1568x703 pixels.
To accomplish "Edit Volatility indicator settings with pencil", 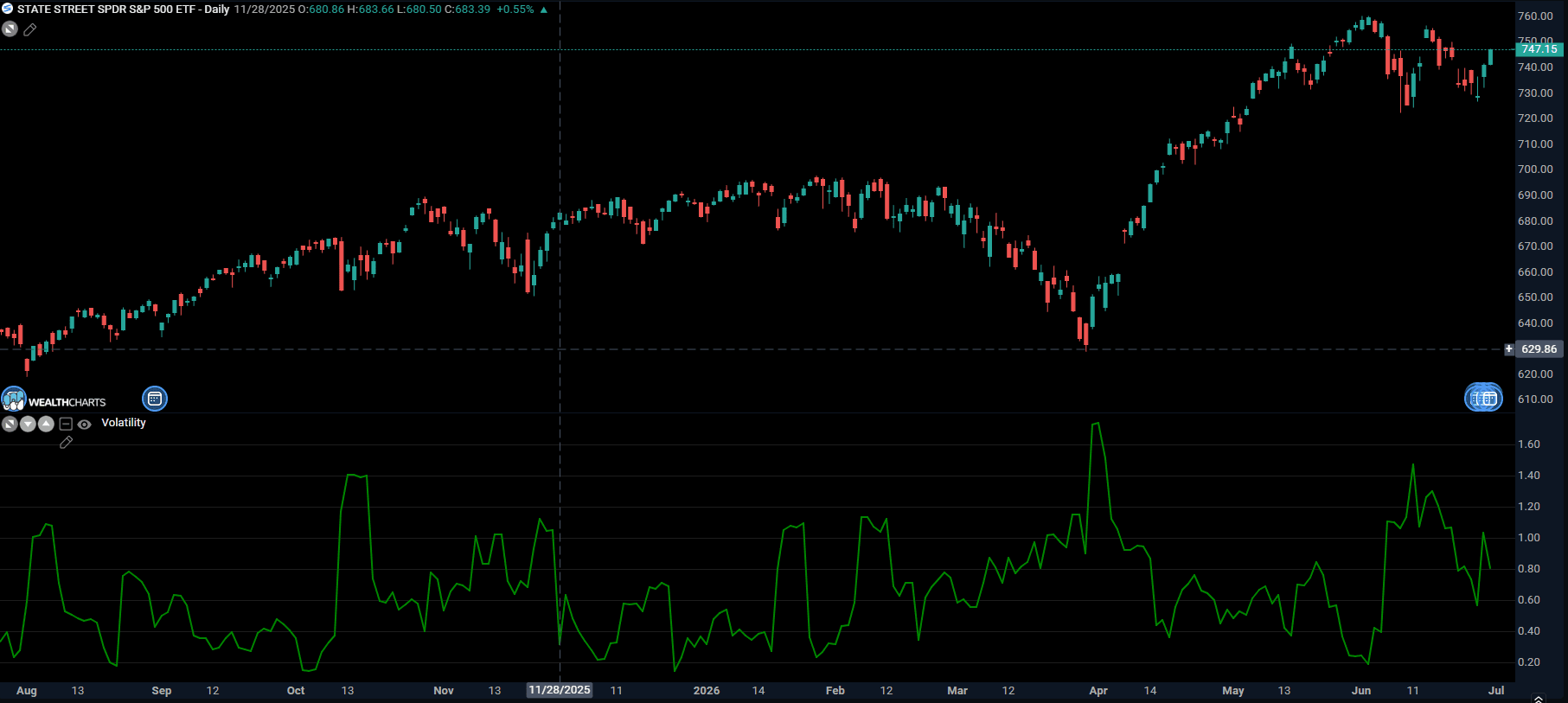I will click(x=66, y=443).
